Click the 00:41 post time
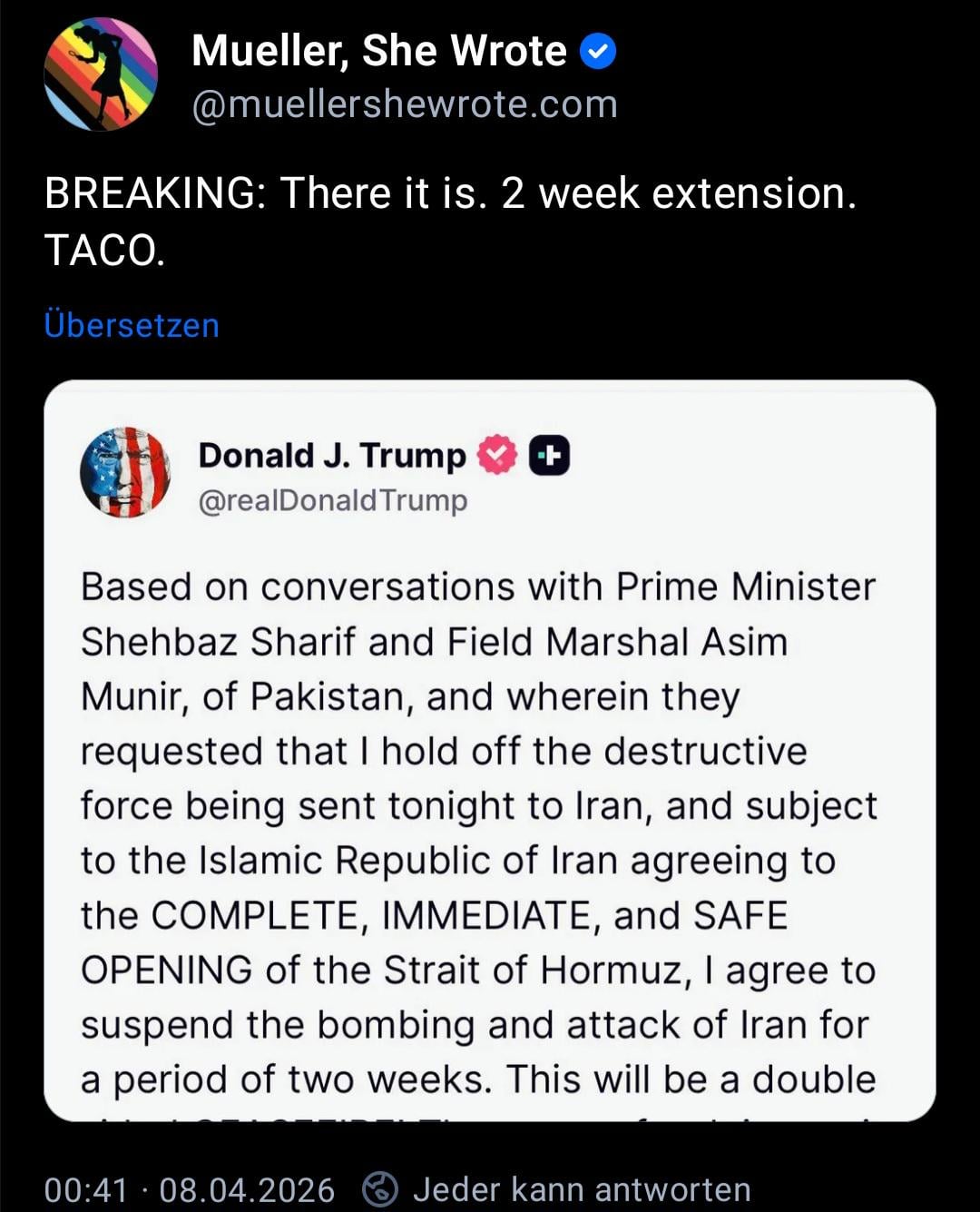Viewport: 980px width, 1212px height. coord(86,1189)
